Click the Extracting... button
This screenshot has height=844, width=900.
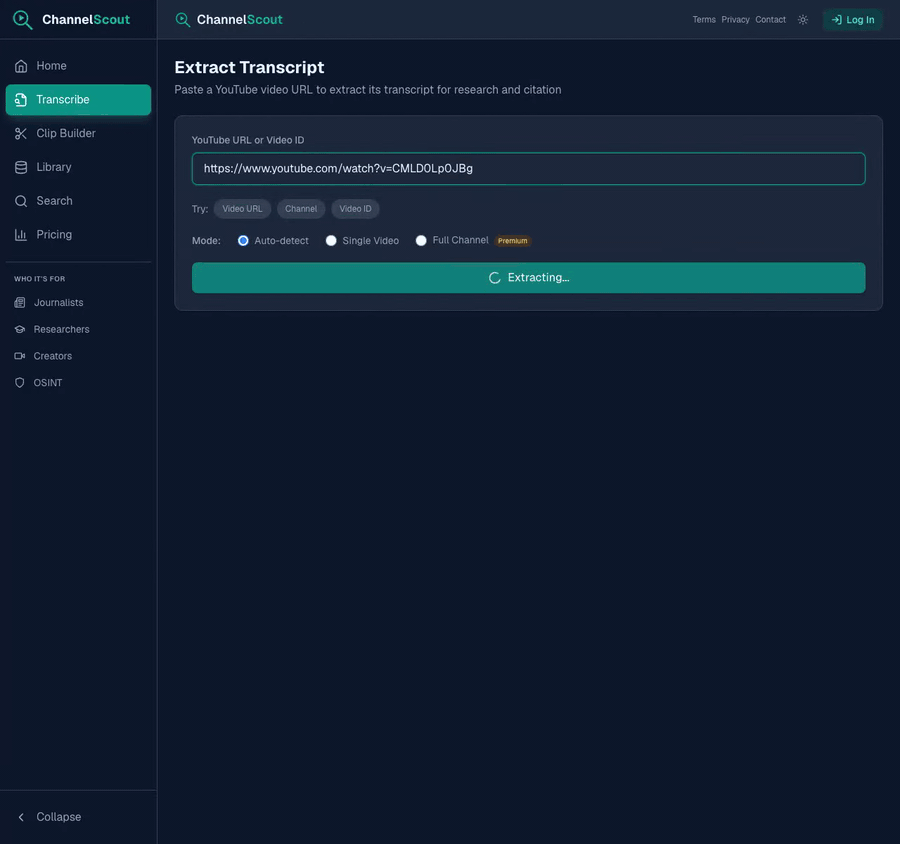pyautogui.click(x=529, y=278)
